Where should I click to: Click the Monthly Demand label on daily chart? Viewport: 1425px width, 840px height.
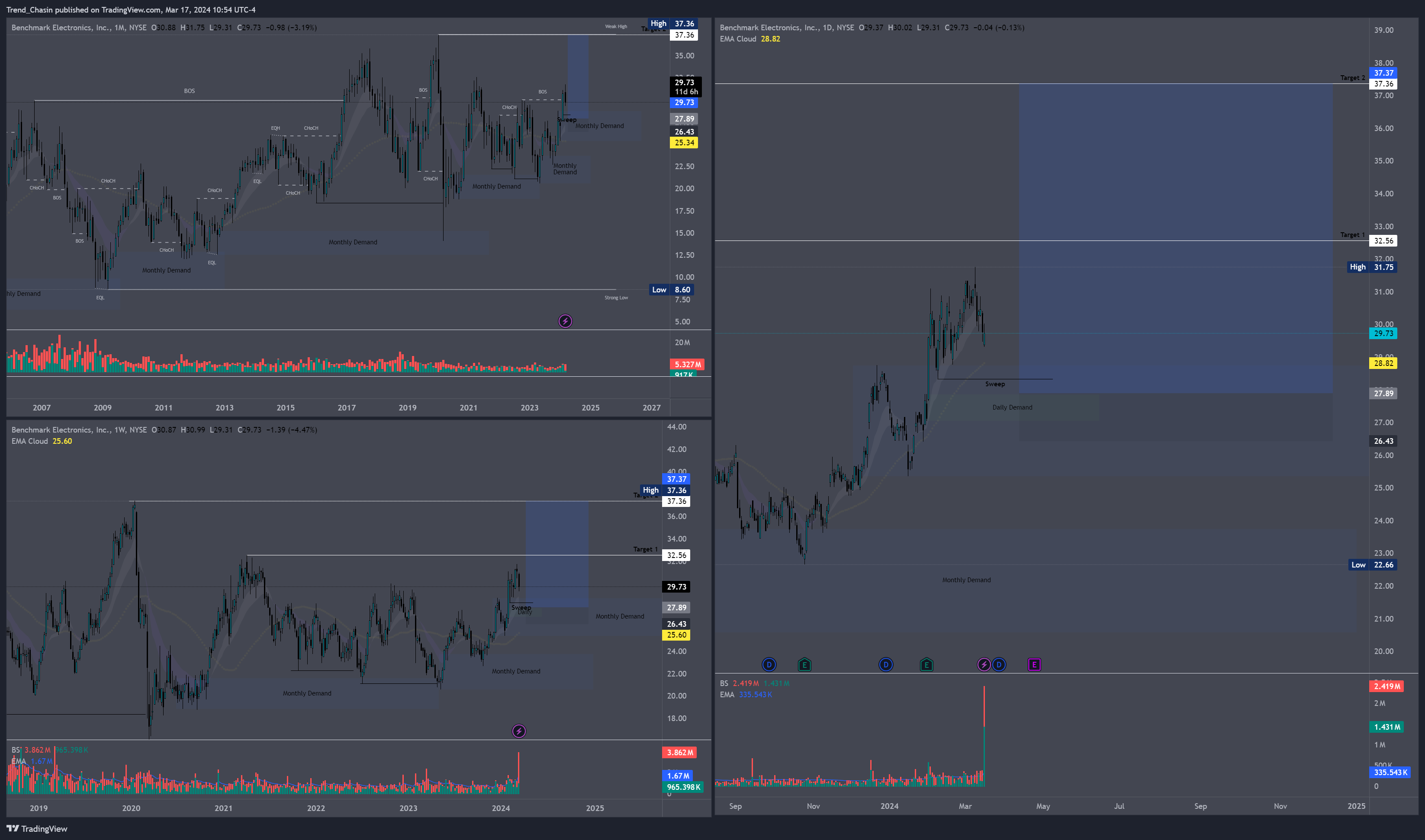tap(966, 580)
